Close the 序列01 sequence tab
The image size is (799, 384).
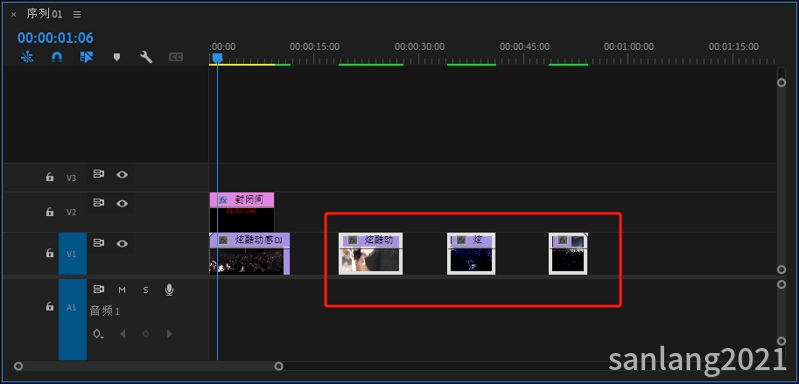pyautogui.click(x=14, y=15)
